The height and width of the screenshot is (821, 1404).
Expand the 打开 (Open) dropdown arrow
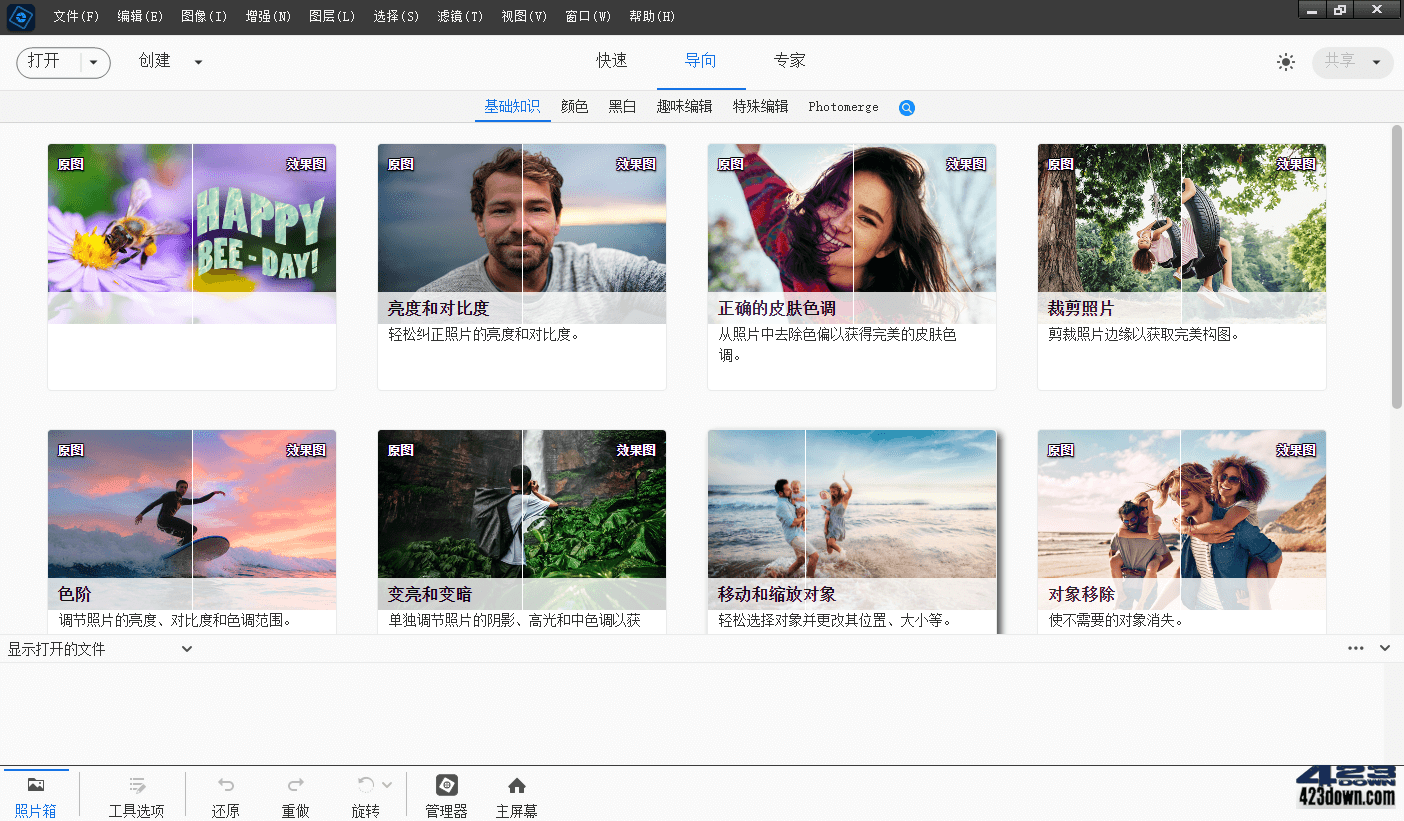(91, 61)
